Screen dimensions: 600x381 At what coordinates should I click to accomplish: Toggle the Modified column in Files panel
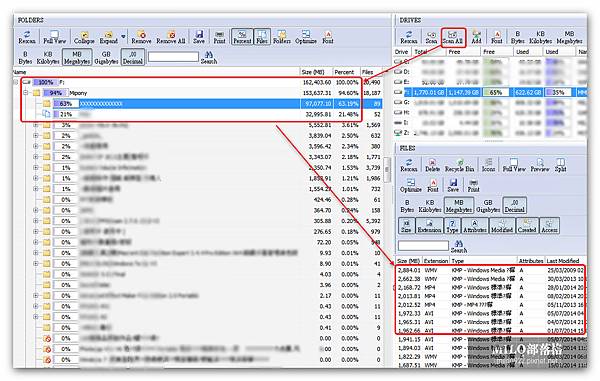[x=502, y=226]
